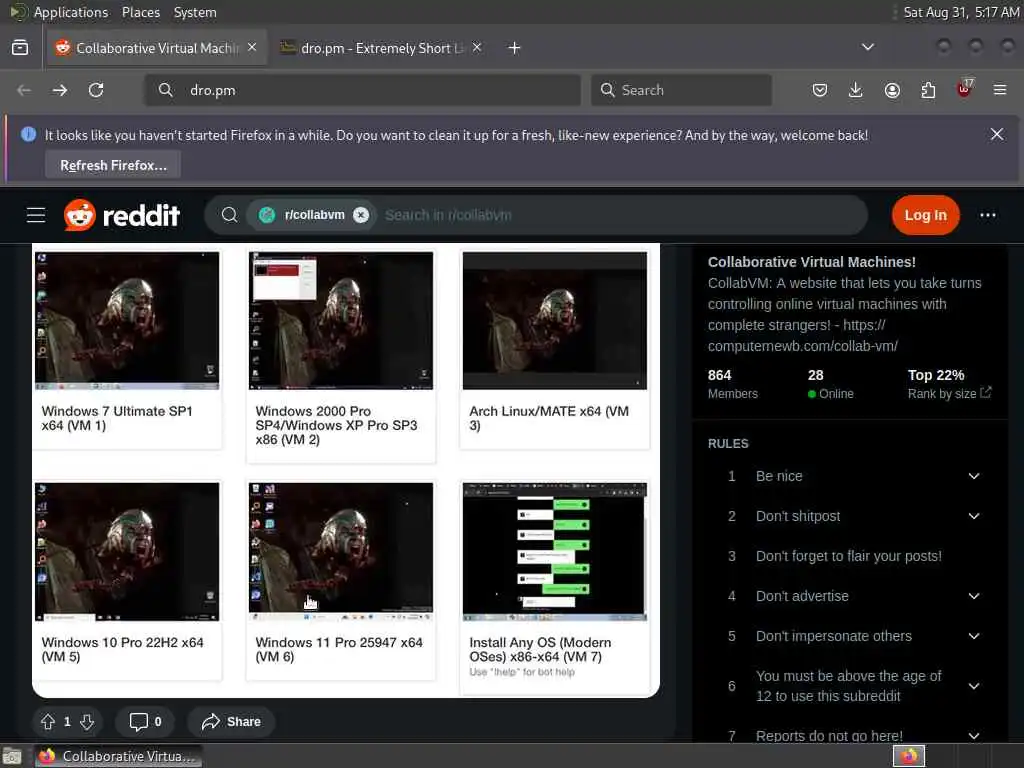Open Collaborative Virtual Machines sidebar title
This screenshot has height=768, width=1024.
pyautogui.click(x=812, y=262)
